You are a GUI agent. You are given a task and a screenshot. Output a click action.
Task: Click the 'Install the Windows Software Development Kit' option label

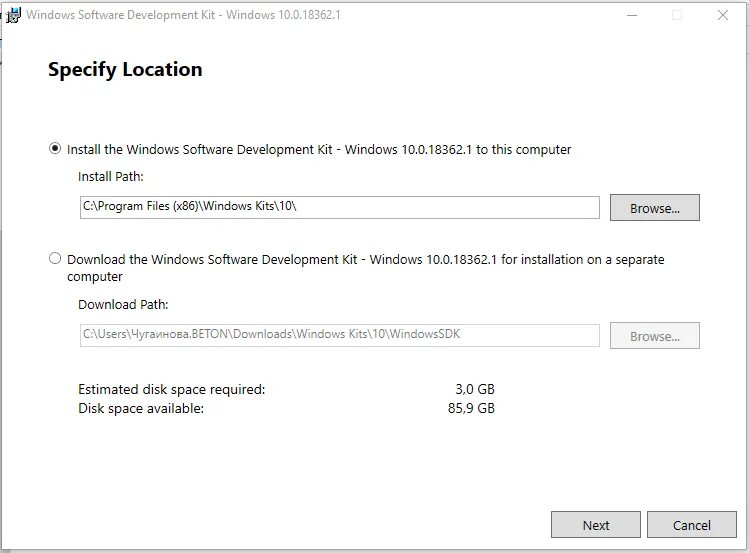(x=319, y=149)
